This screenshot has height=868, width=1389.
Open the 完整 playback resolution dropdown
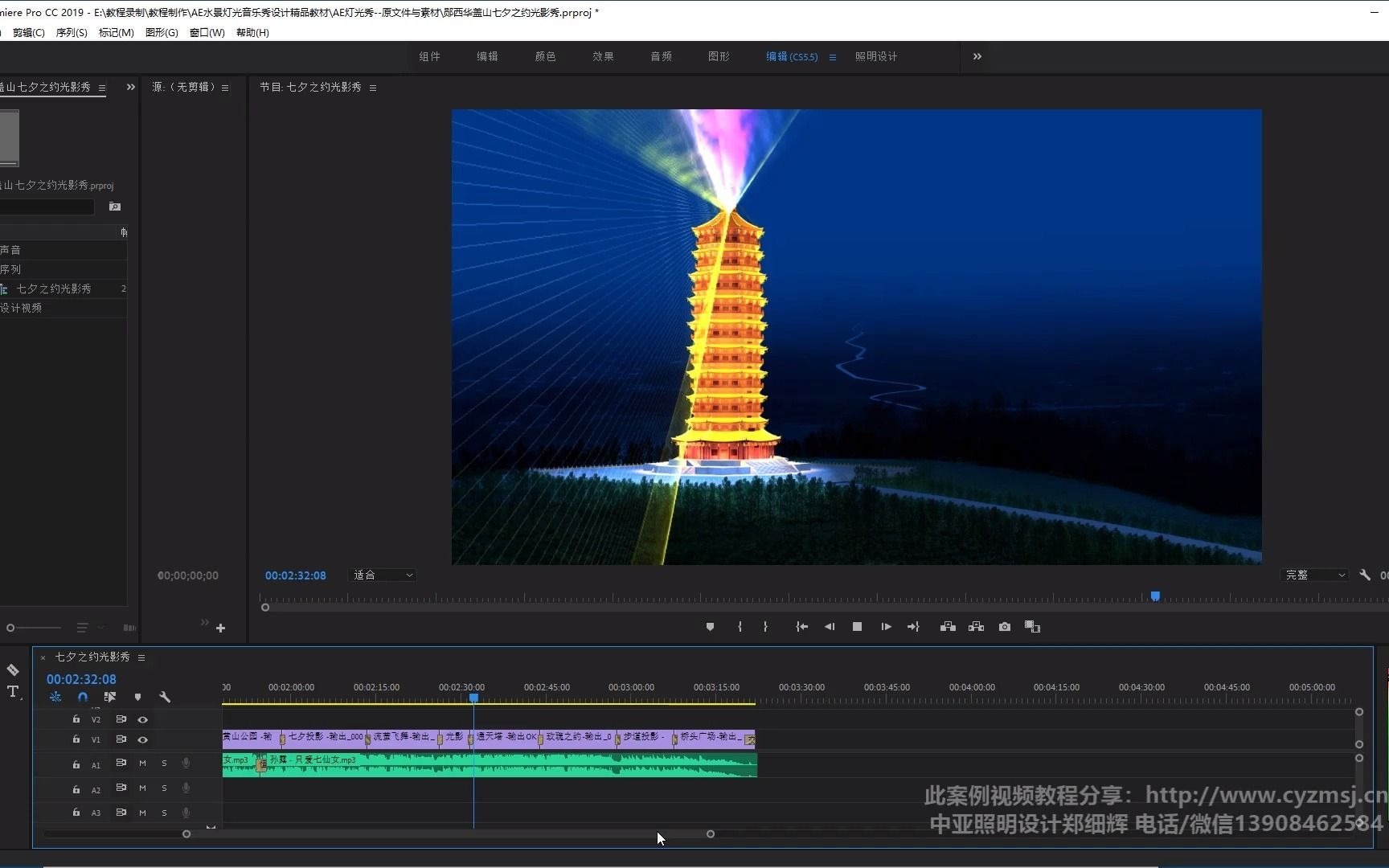pyautogui.click(x=1313, y=575)
